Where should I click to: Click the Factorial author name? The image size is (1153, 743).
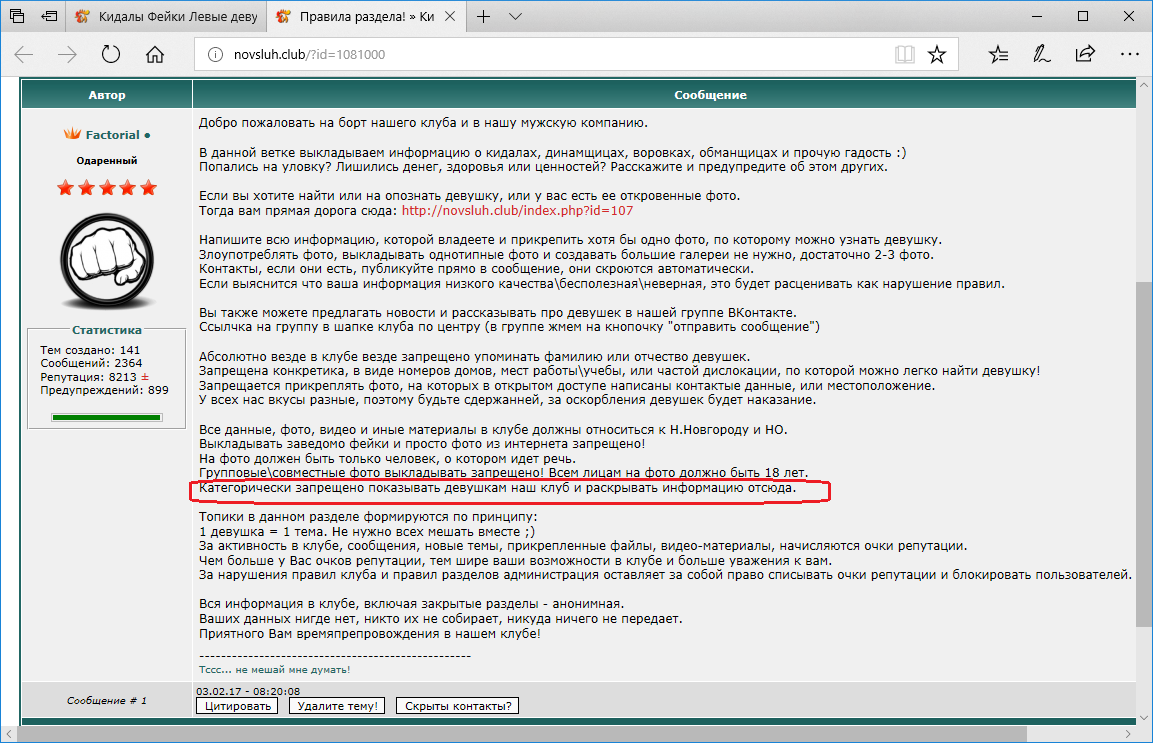[113, 134]
